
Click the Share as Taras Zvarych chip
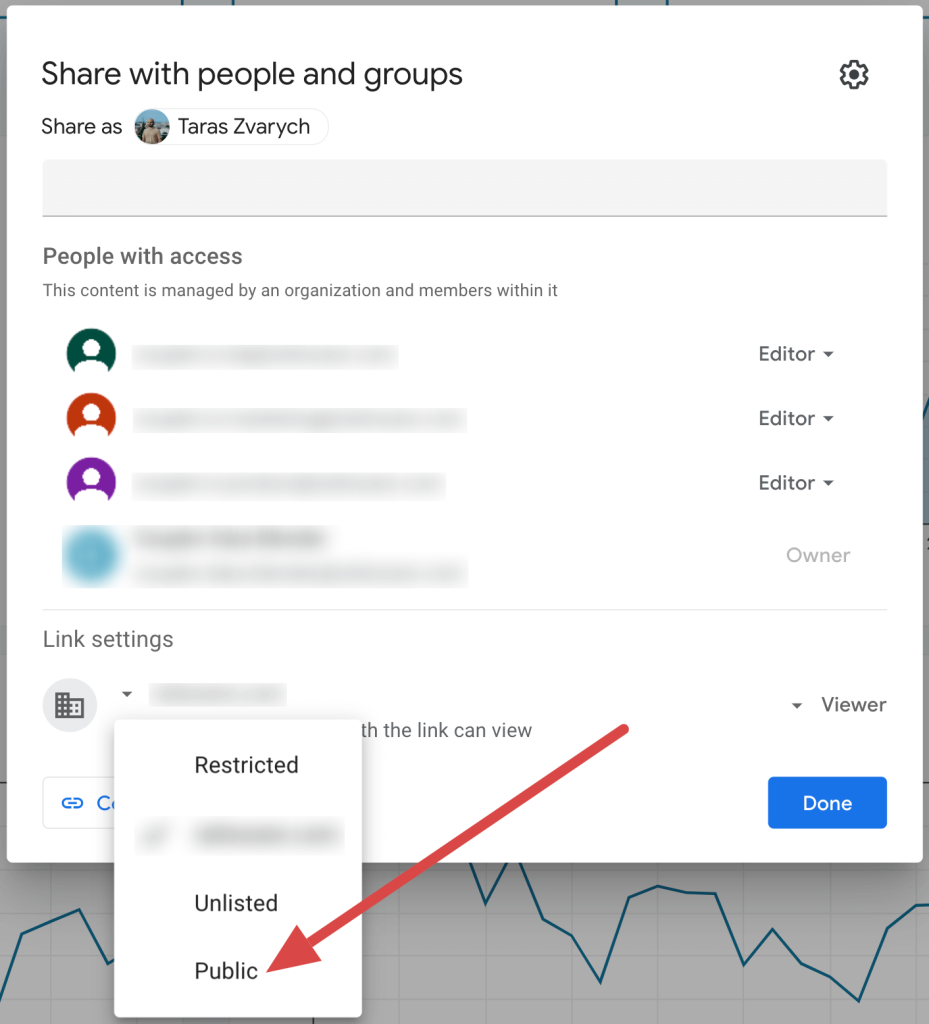tap(228, 127)
